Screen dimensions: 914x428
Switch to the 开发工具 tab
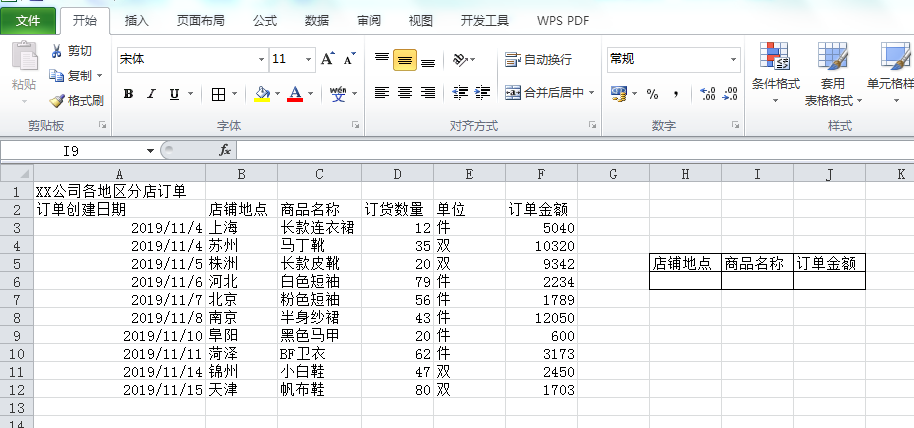(x=484, y=21)
